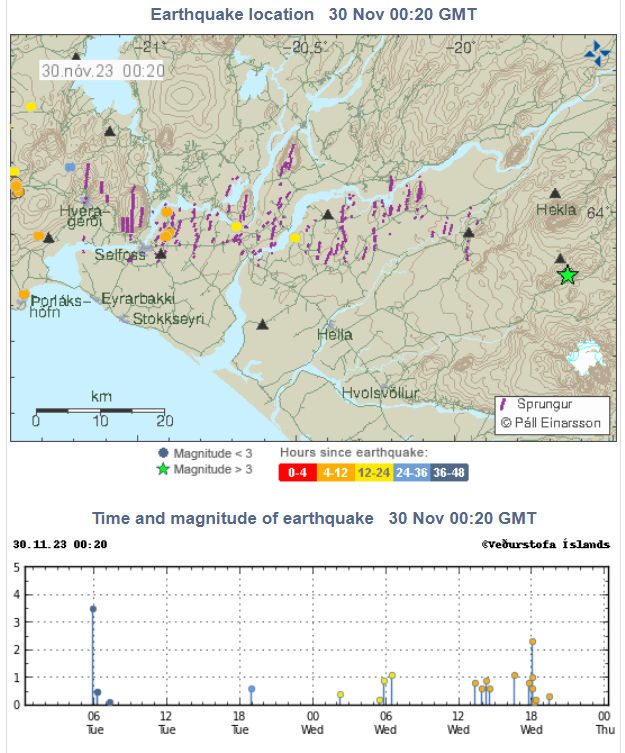625x753 pixels.
Task: Click the magnitude 3.5 data point on the chart
Action: (x=93, y=608)
